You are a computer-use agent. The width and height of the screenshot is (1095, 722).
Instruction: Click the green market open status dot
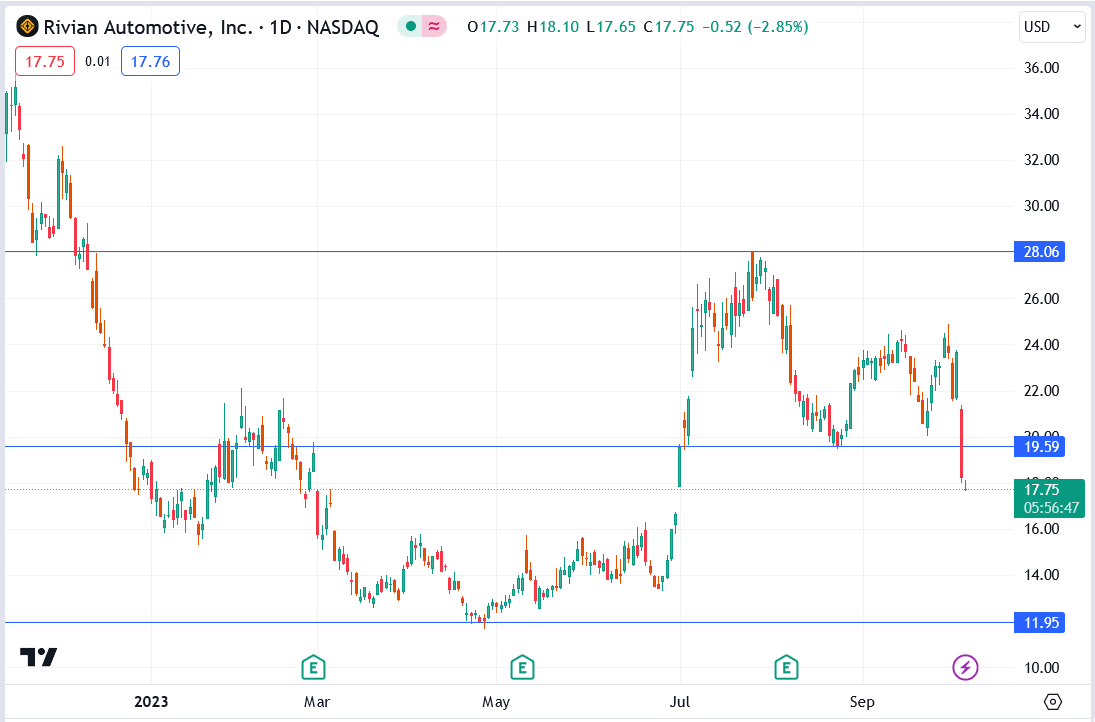411,27
